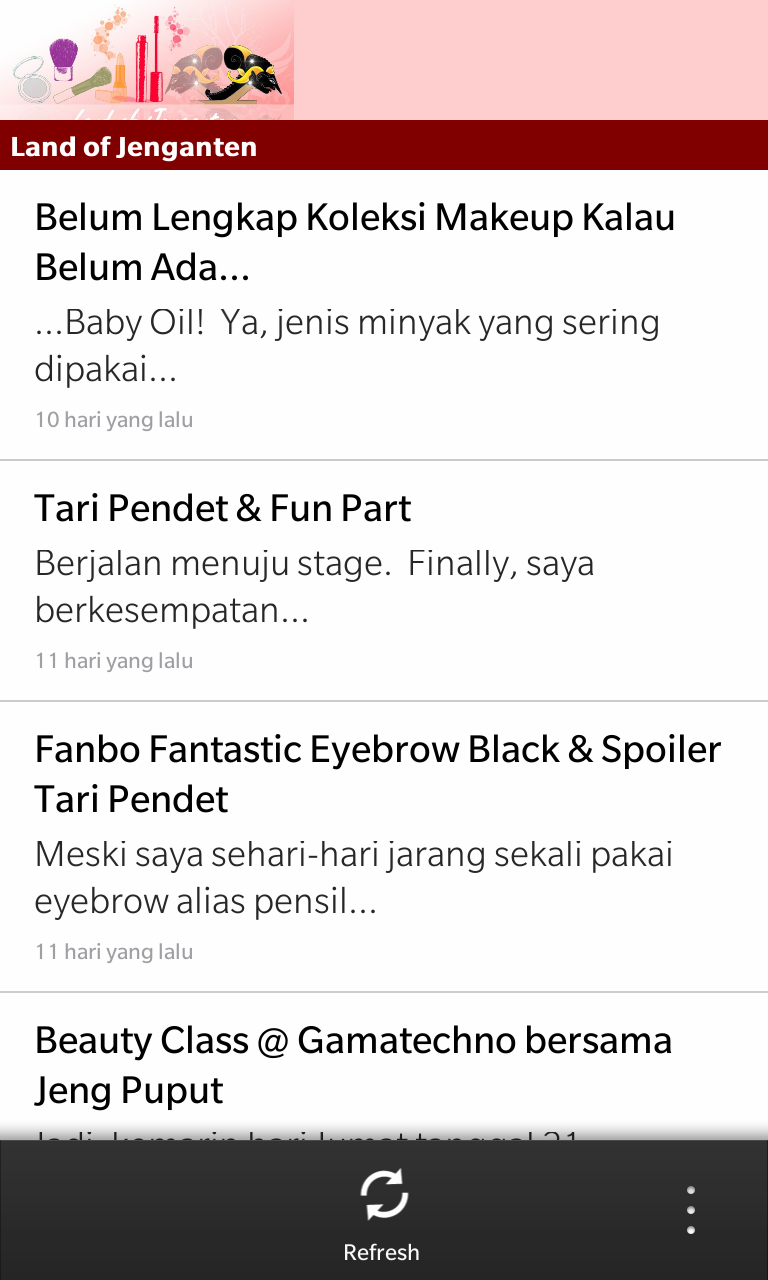The height and width of the screenshot is (1280, 768).
Task: Open 'Fanbo Fantastic Eyebrow Black & Spoiler' post
Action: click(x=378, y=773)
